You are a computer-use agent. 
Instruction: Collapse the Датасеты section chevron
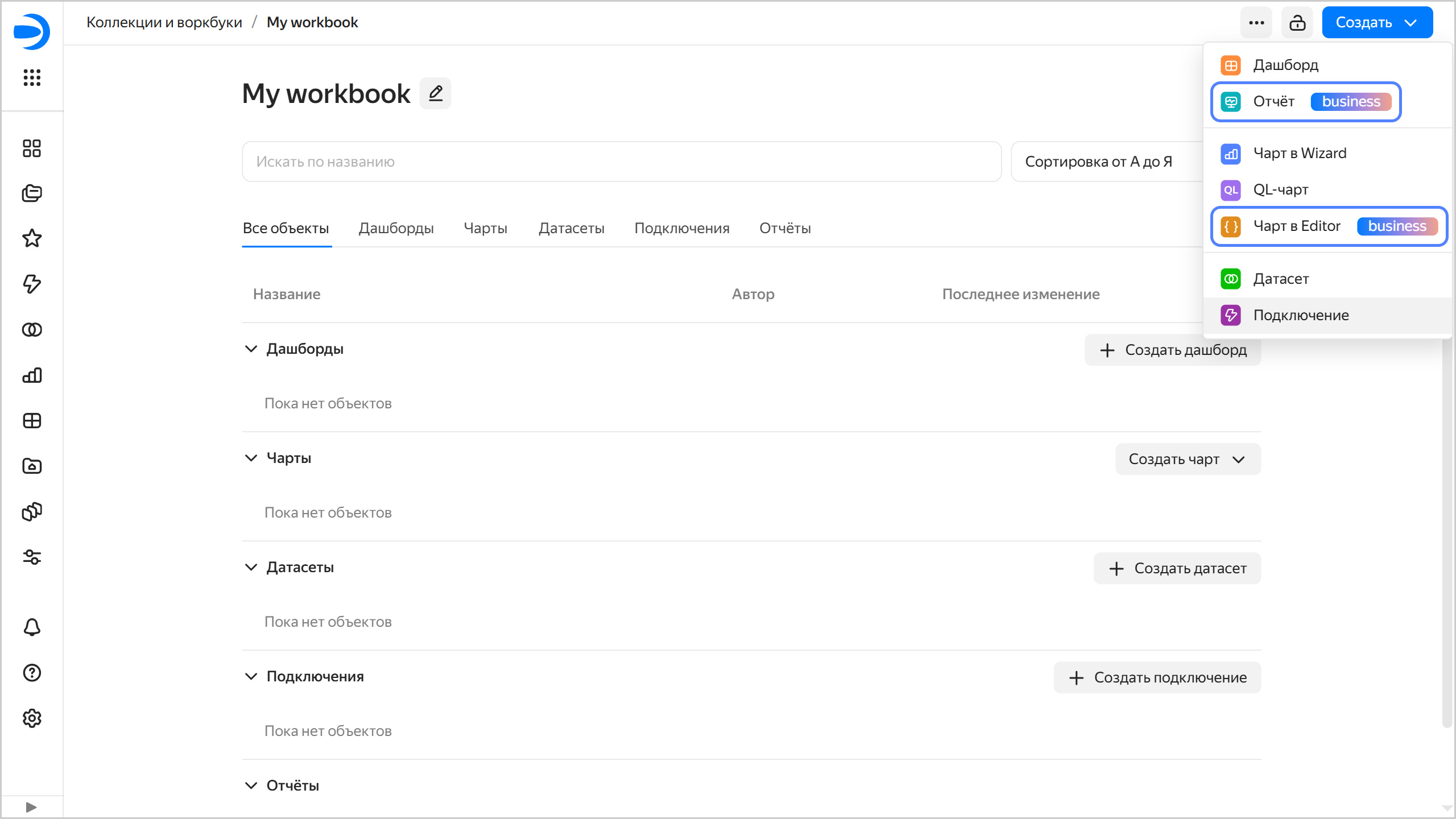251,567
